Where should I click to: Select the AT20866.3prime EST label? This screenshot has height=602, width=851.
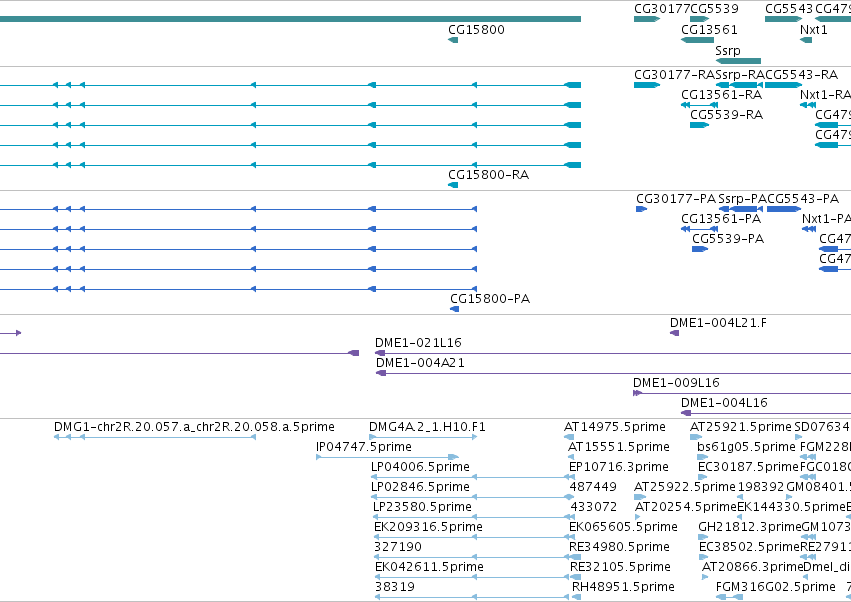click(753, 567)
